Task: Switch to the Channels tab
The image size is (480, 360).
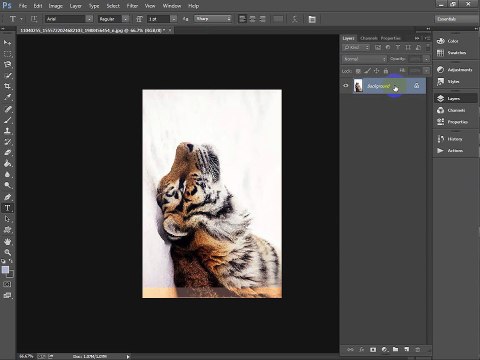Action: [369, 38]
